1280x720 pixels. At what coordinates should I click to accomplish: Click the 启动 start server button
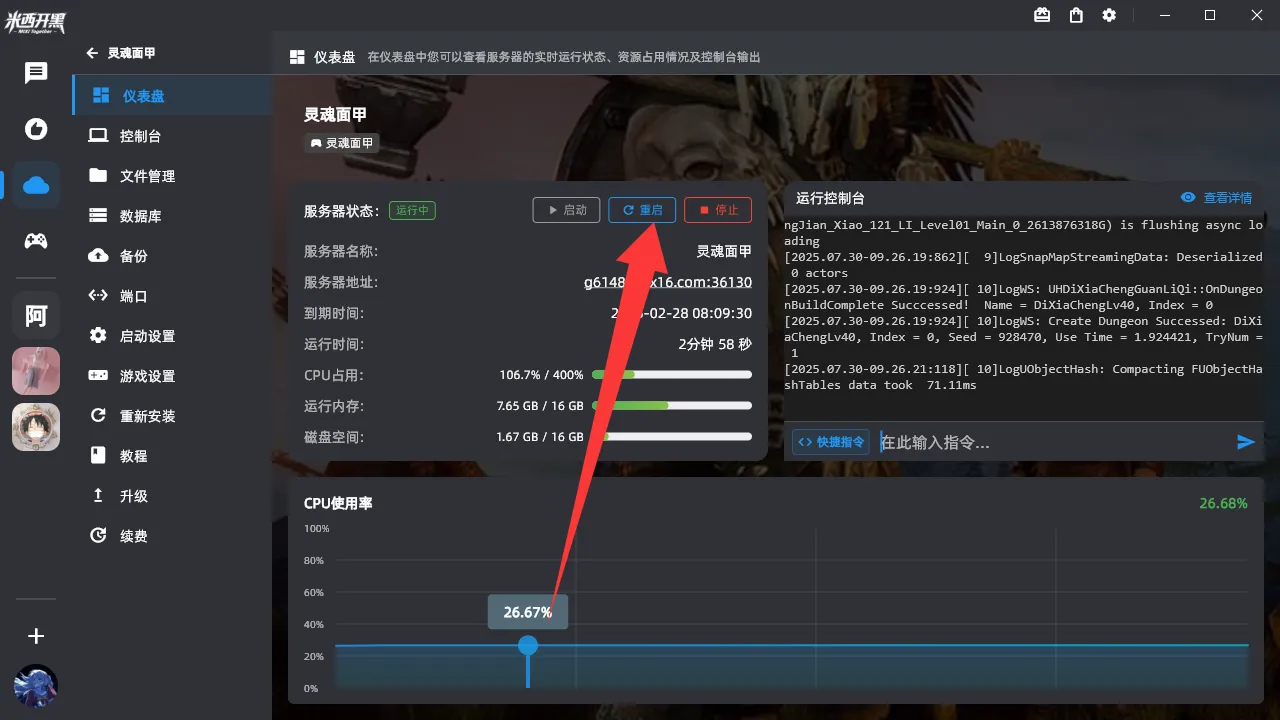tap(566, 210)
